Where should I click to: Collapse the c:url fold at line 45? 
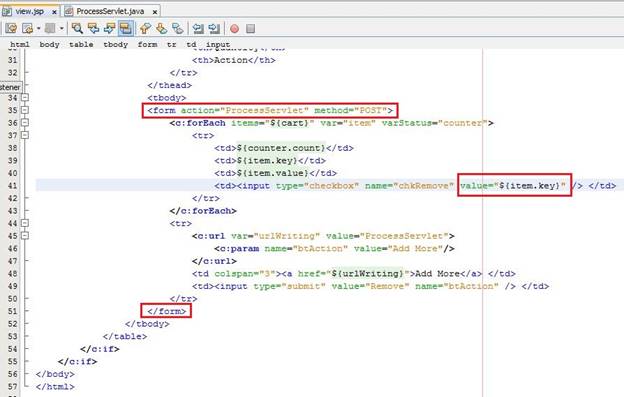[25, 236]
